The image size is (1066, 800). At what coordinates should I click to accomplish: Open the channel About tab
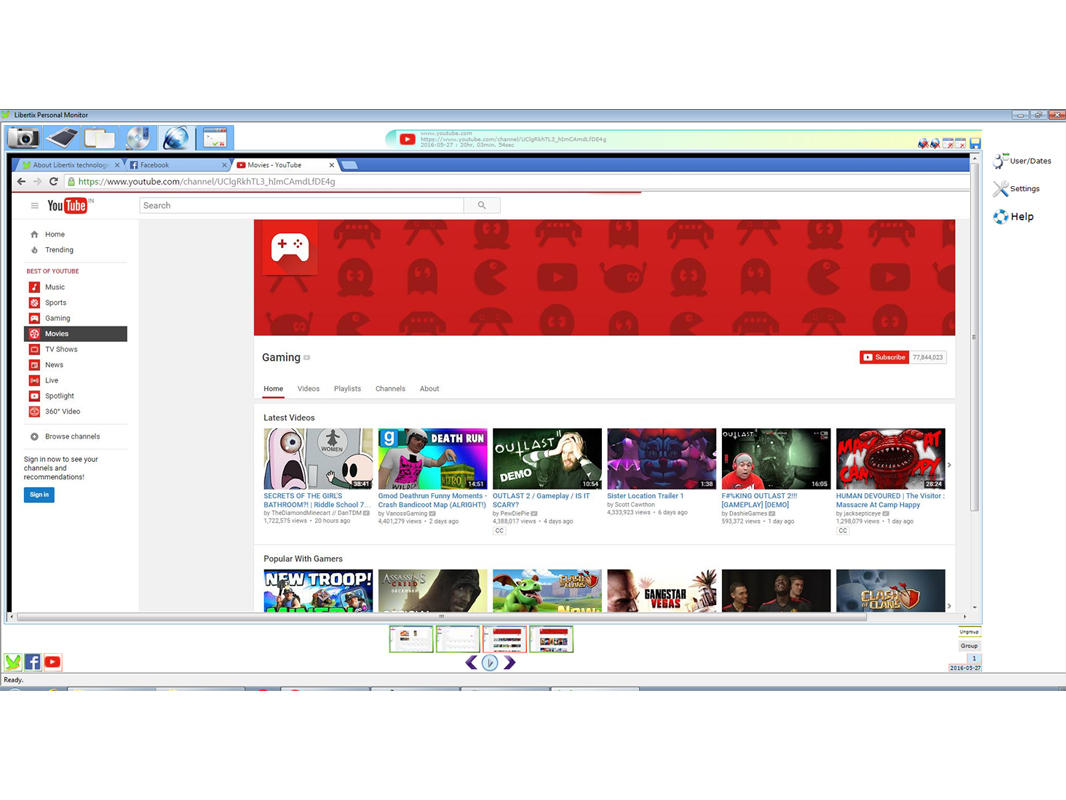pos(429,389)
